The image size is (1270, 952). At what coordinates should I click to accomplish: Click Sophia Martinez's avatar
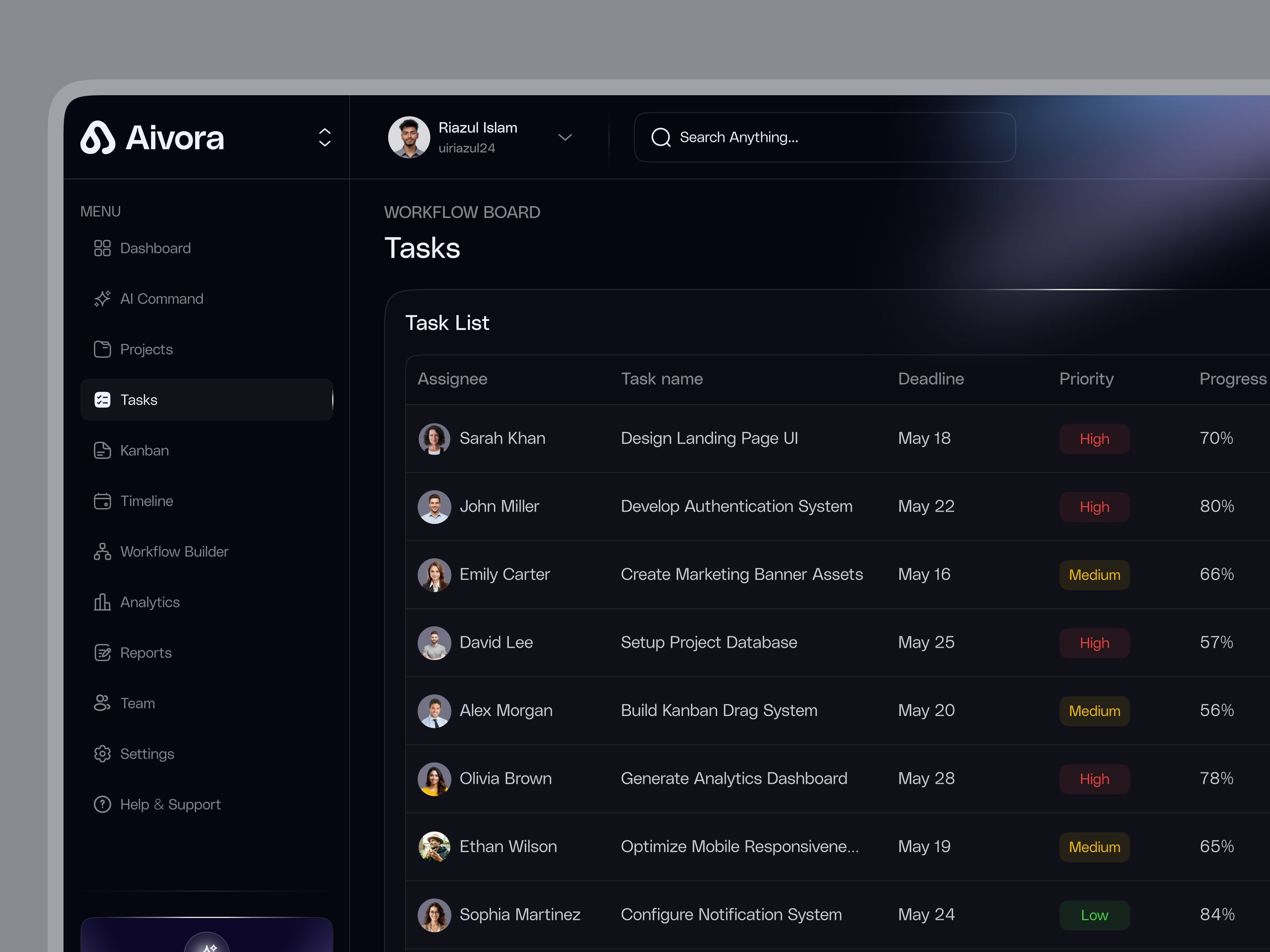pos(434,915)
